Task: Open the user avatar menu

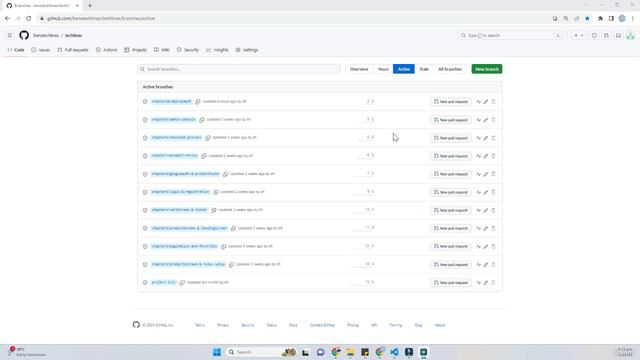Action: coord(630,36)
